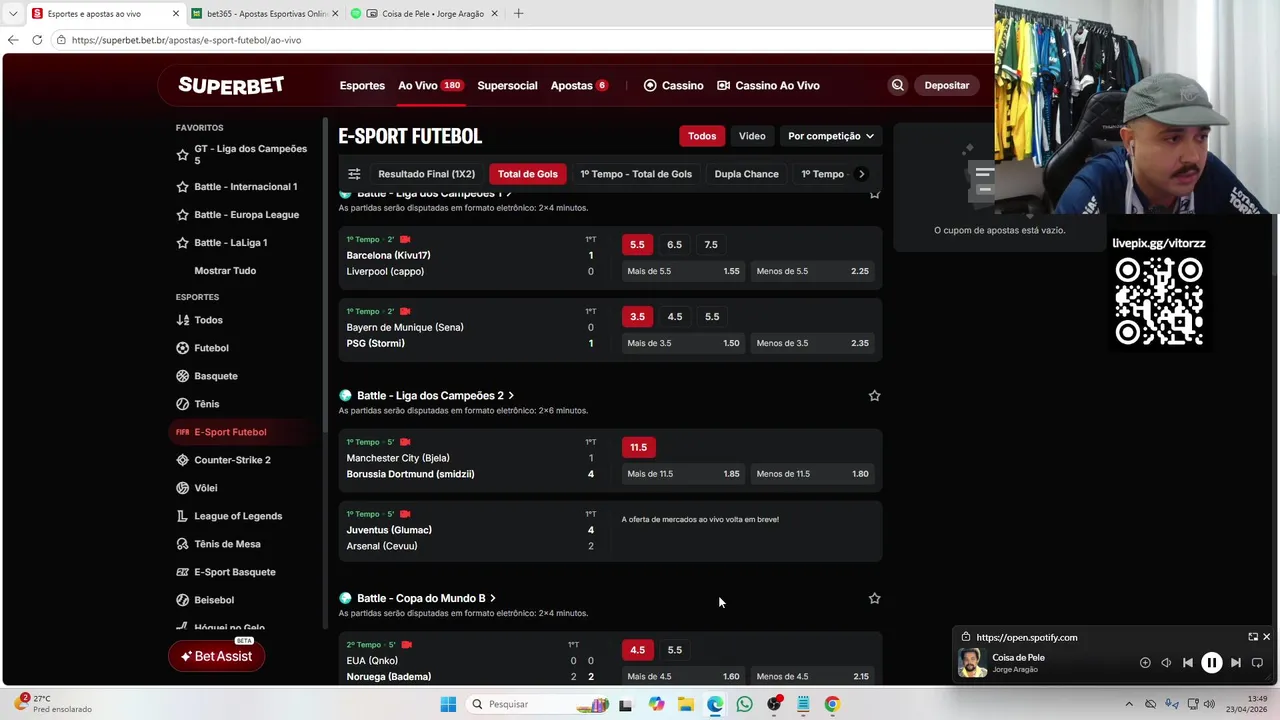Open live video for Juventus vs Arsenal
The image size is (1280, 720).
tap(405, 514)
